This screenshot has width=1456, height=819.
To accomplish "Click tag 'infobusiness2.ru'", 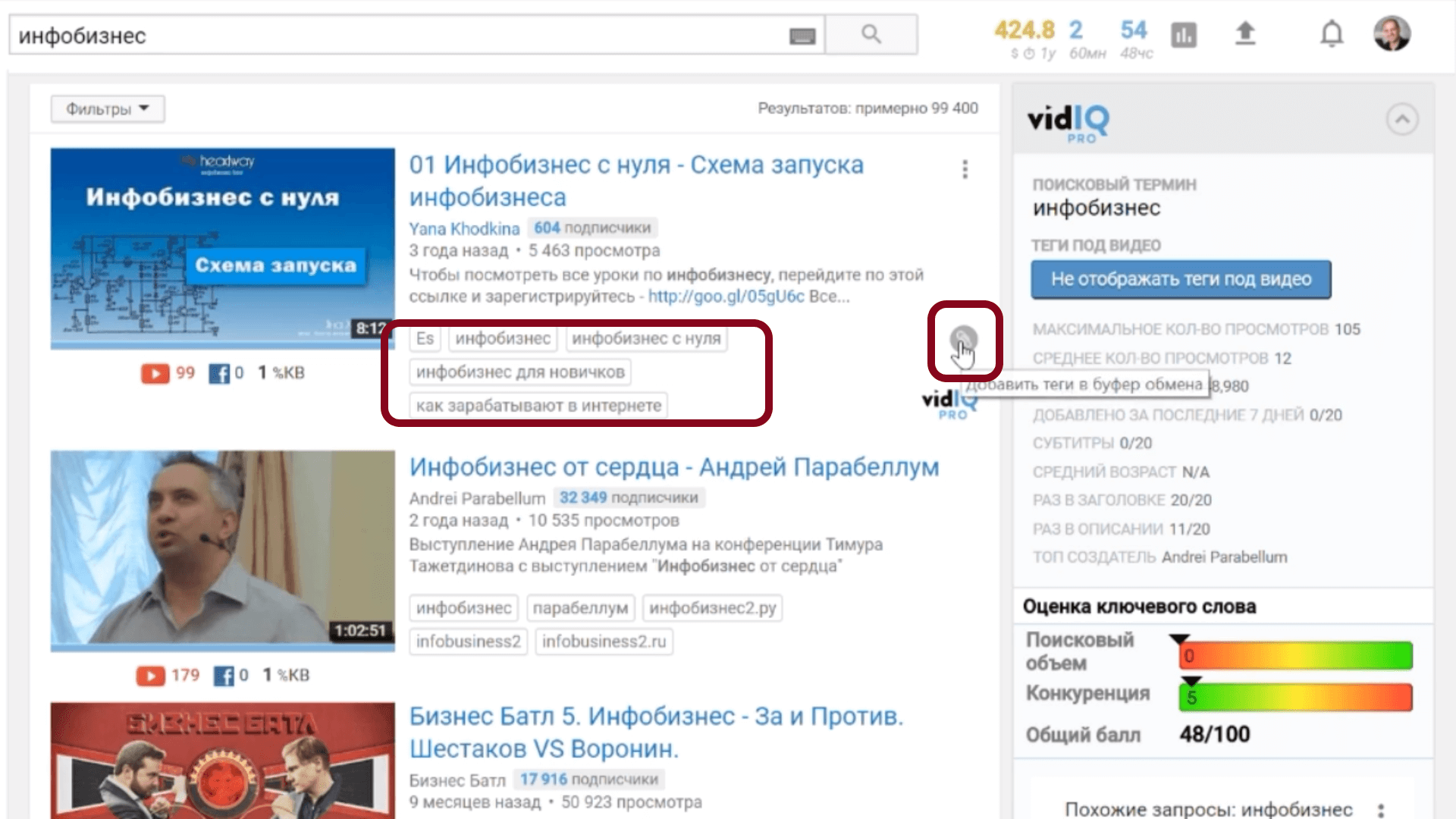I will [604, 642].
